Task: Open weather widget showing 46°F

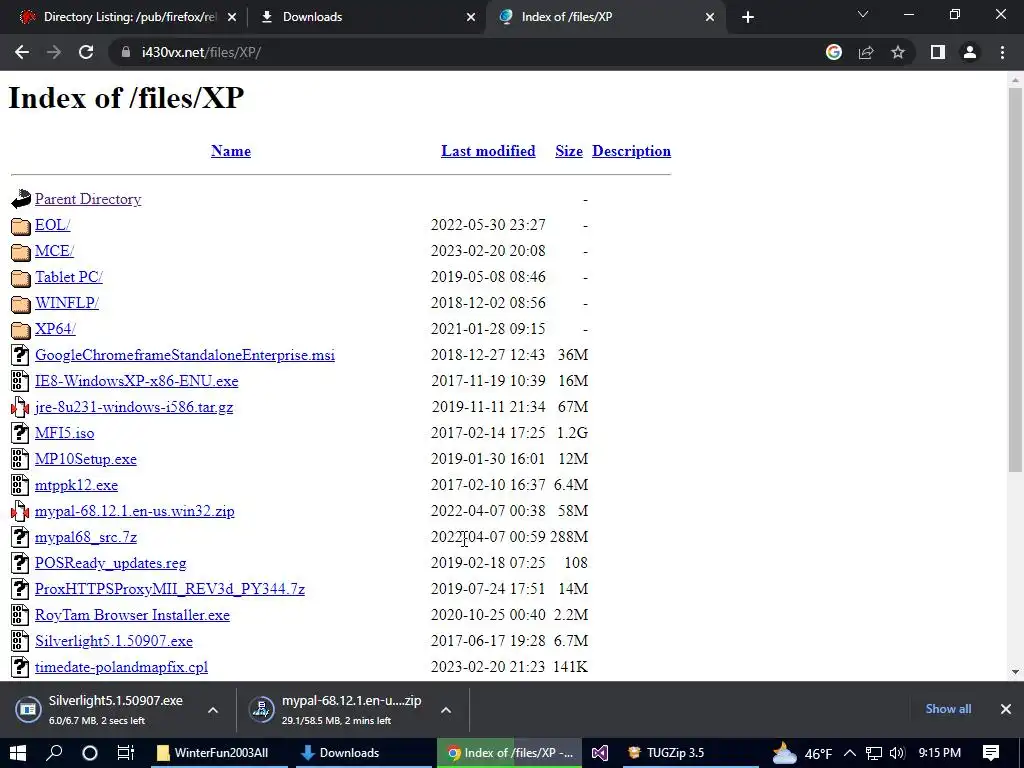Action: (x=802, y=753)
